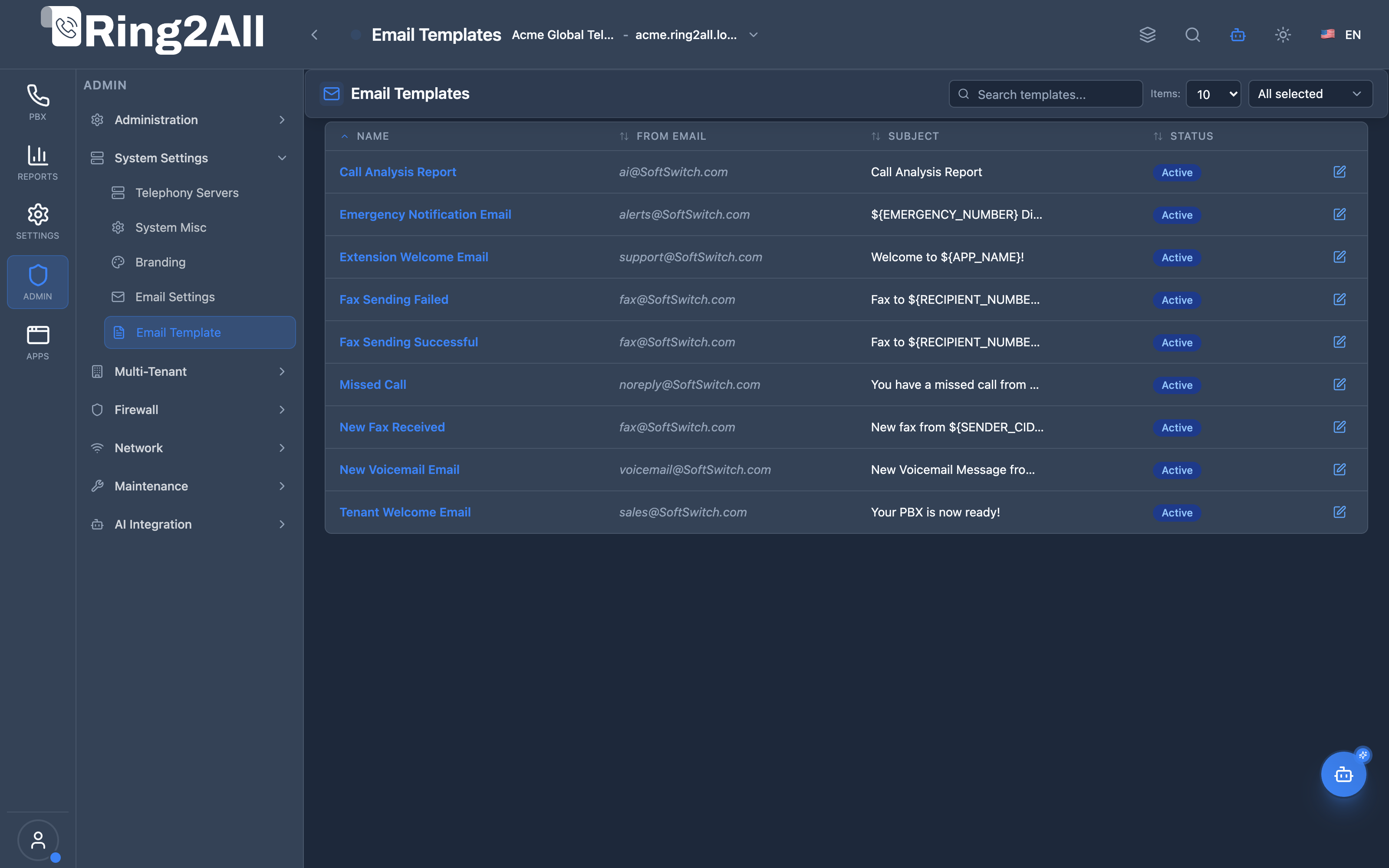This screenshot has width=1389, height=868.
Task: Click the layers icon in the top bar
Action: pyautogui.click(x=1147, y=34)
